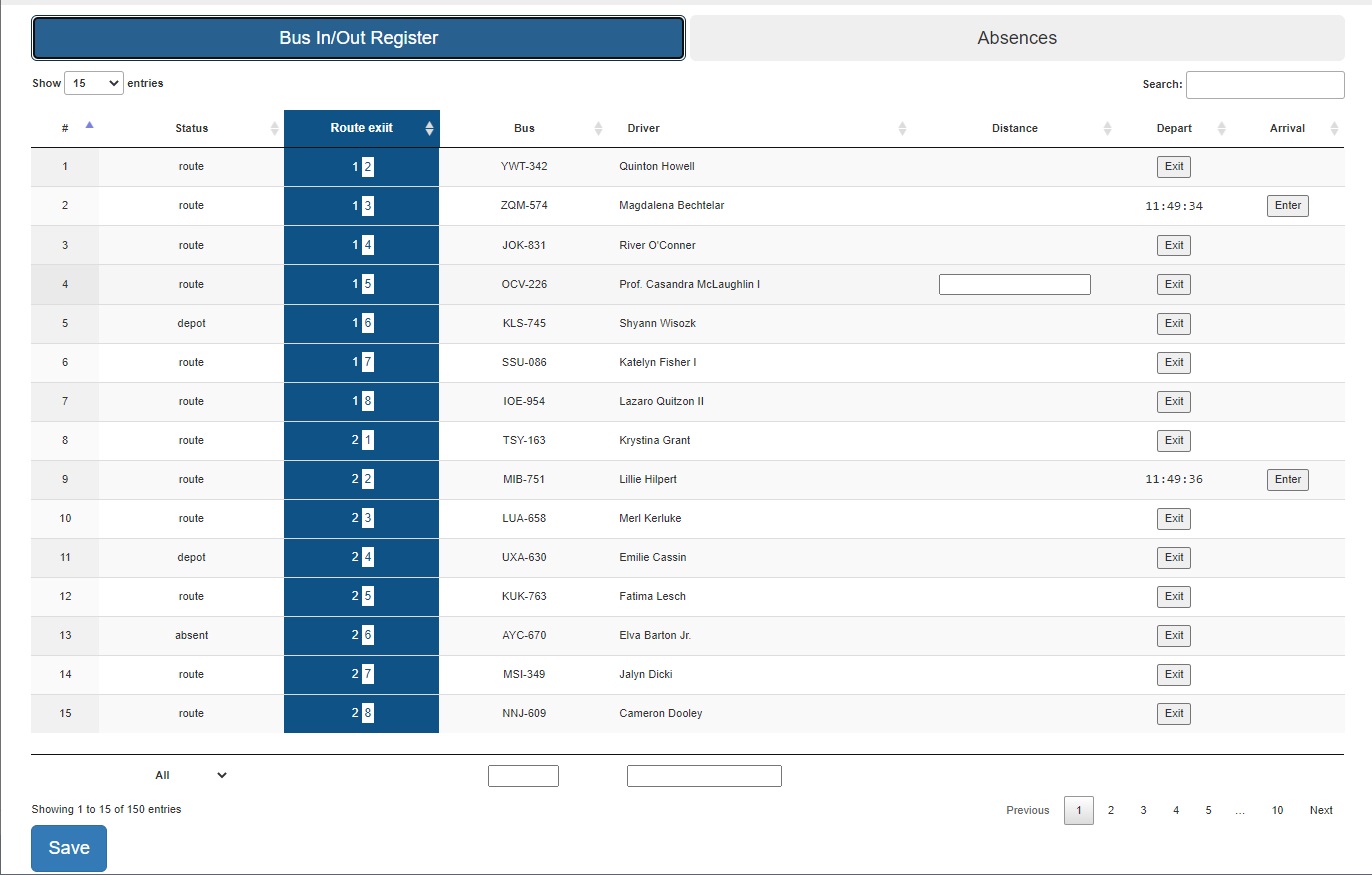Sort by the Arrival column arrows

[x=1334, y=128]
